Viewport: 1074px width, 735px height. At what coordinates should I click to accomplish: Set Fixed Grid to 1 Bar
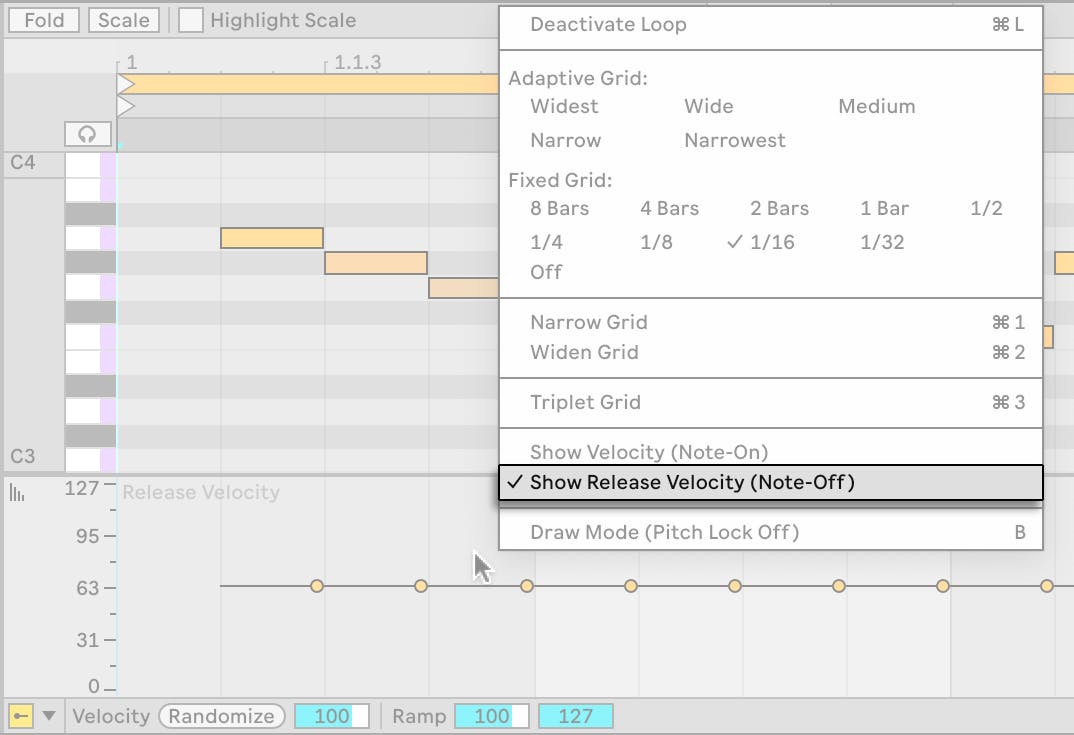pos(884,208)
